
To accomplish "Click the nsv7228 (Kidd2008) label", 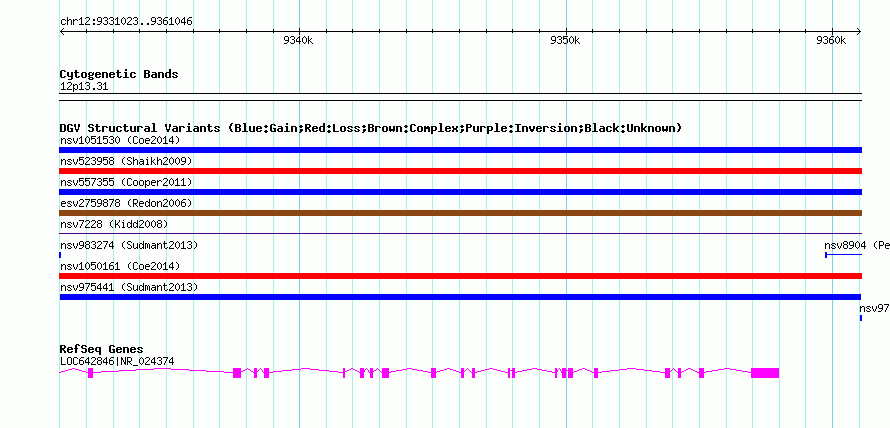I will point(114,224).
